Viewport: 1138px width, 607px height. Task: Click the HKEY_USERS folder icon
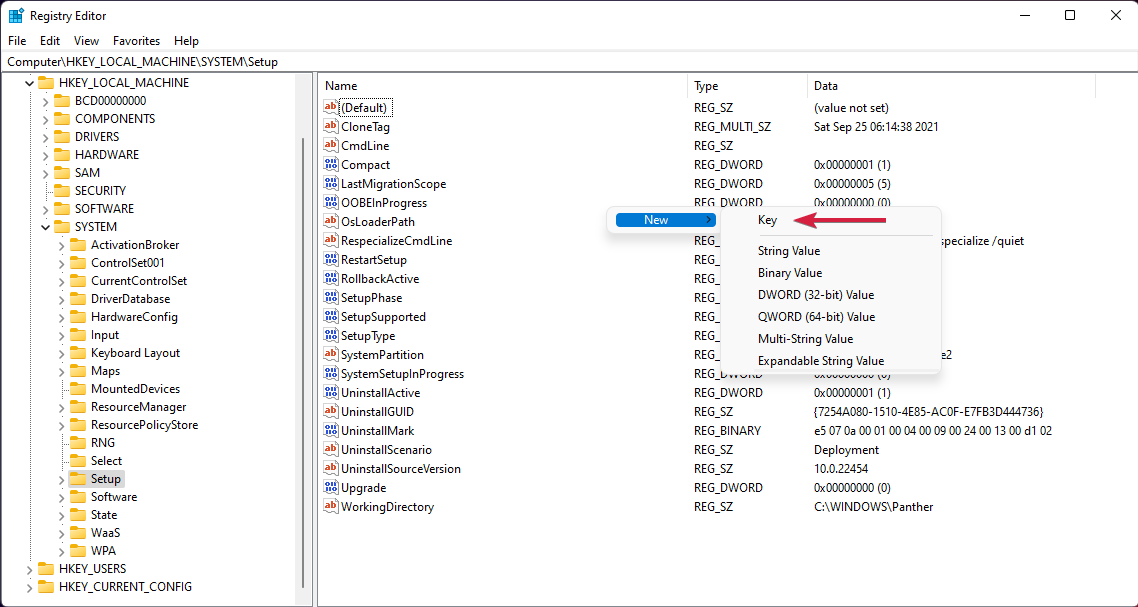(47, 568)
